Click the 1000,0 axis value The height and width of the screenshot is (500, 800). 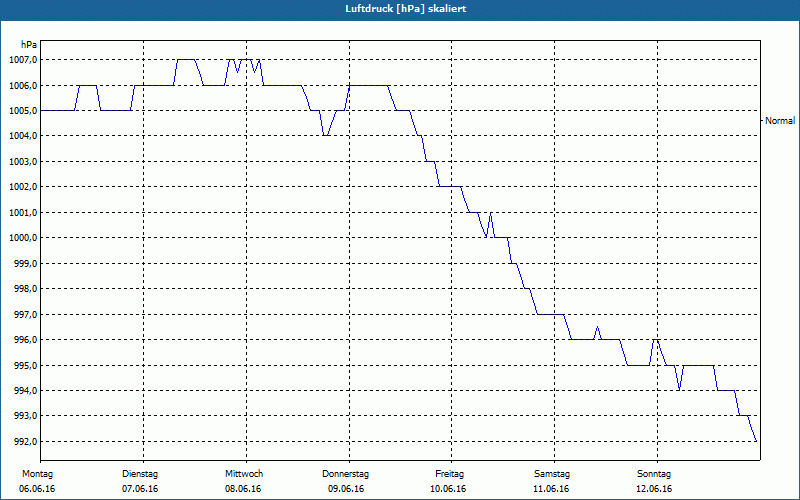23,238
